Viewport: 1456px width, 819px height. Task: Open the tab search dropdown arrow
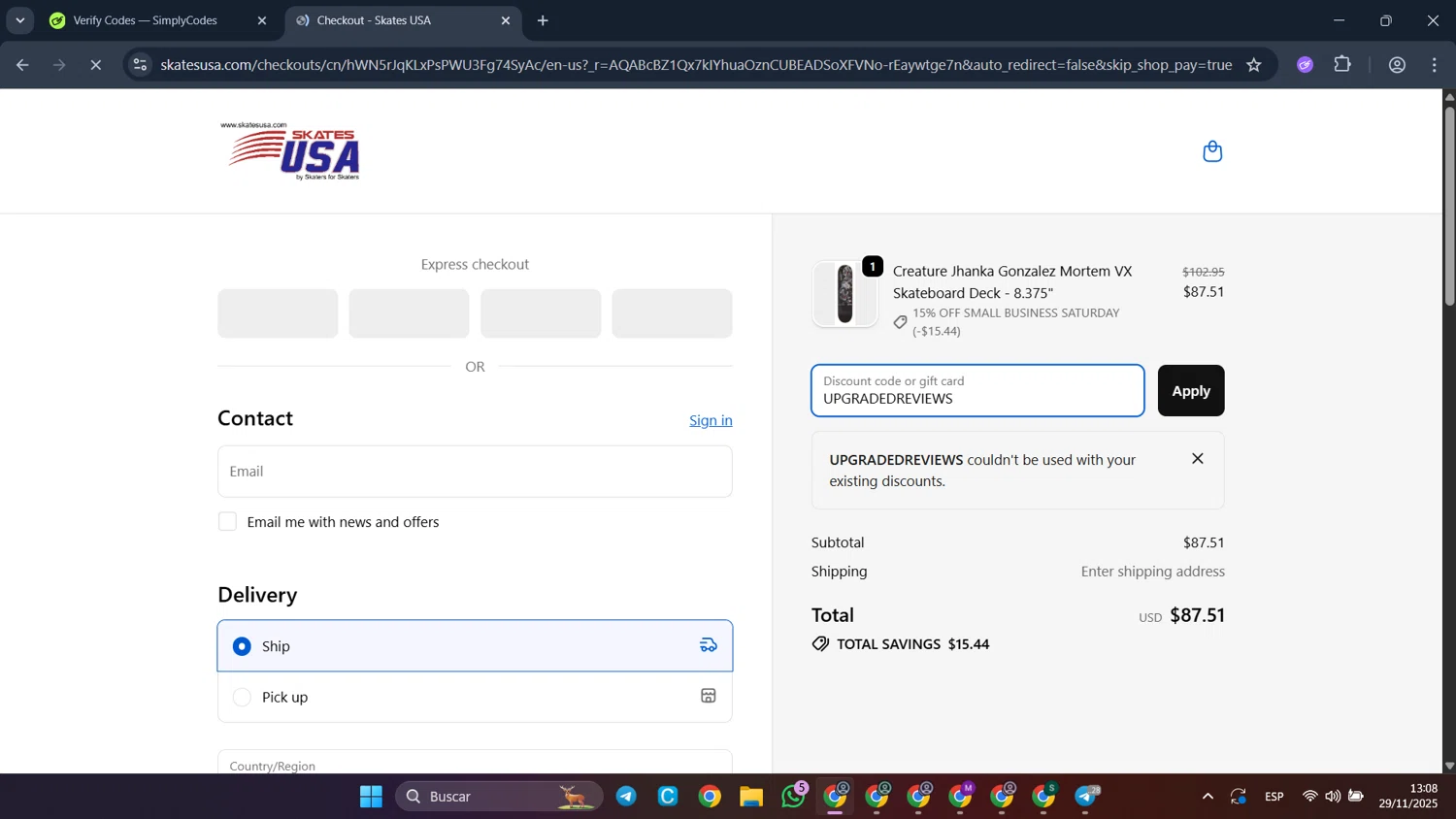tap(19, 20)
